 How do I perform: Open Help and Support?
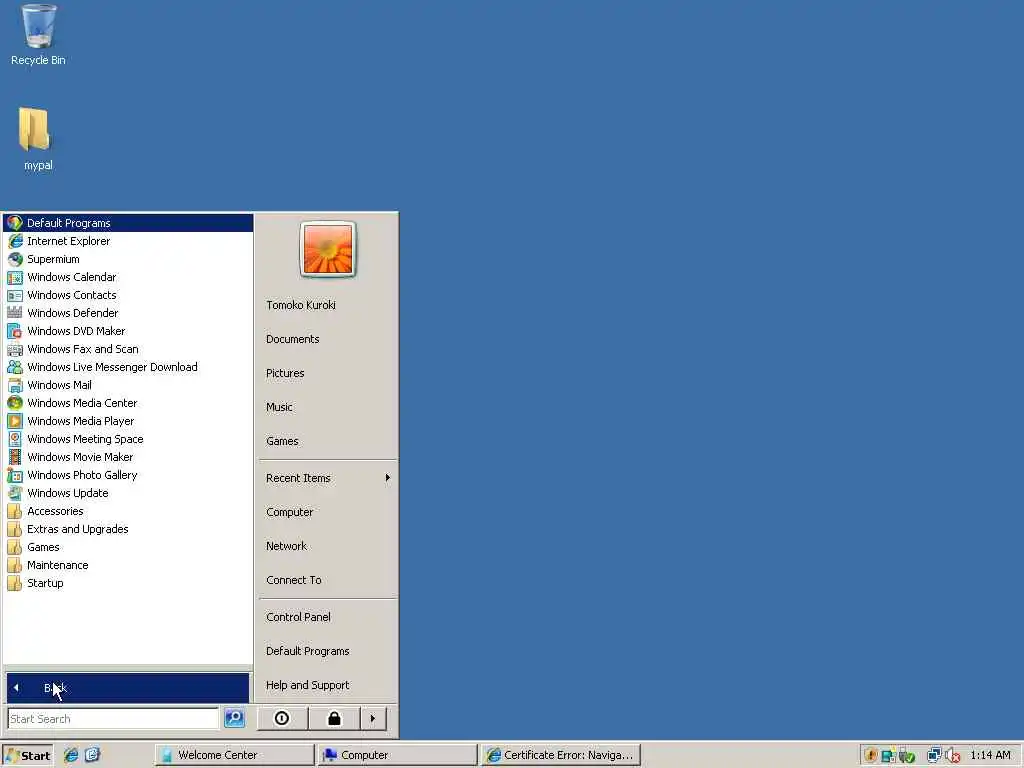[327, 685]
